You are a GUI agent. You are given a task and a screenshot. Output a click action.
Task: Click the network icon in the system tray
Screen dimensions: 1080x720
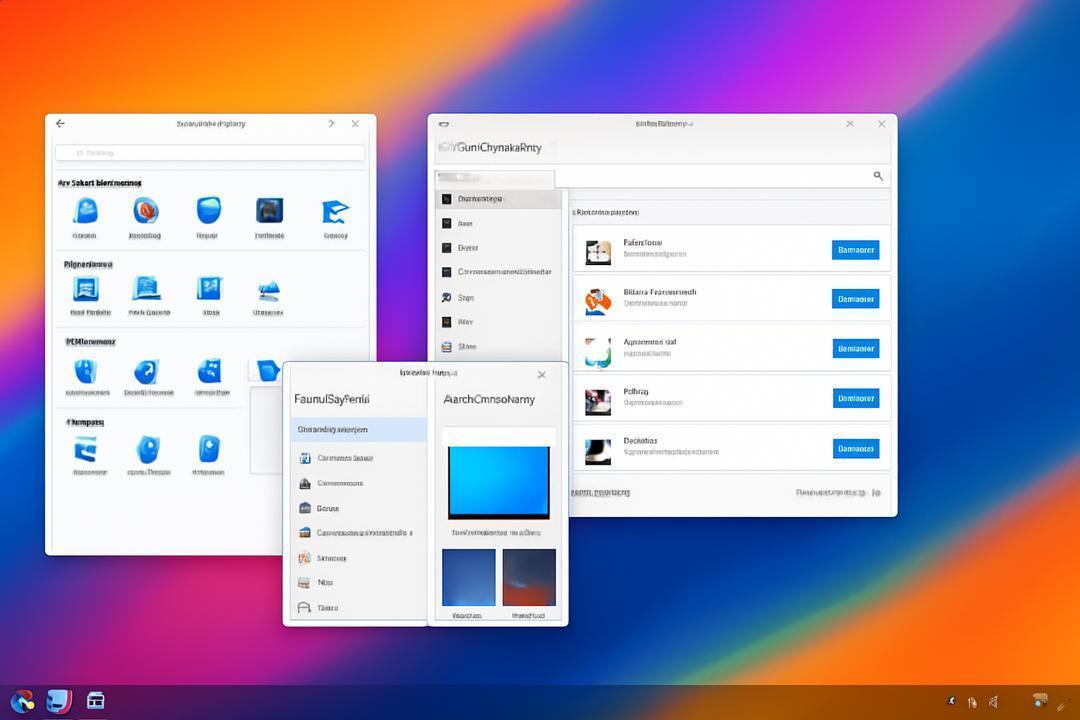pyautogui.click(x=972, y=703)
